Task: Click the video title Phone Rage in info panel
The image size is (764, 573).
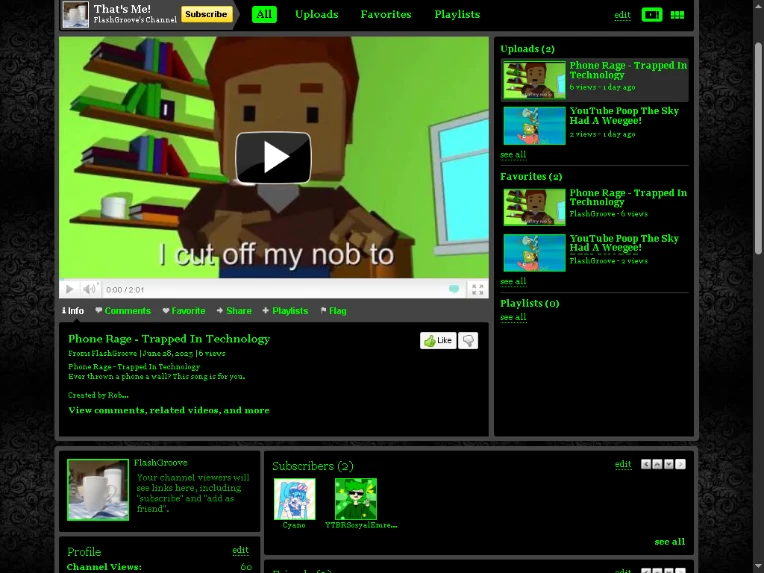Action: coord(169,339)
